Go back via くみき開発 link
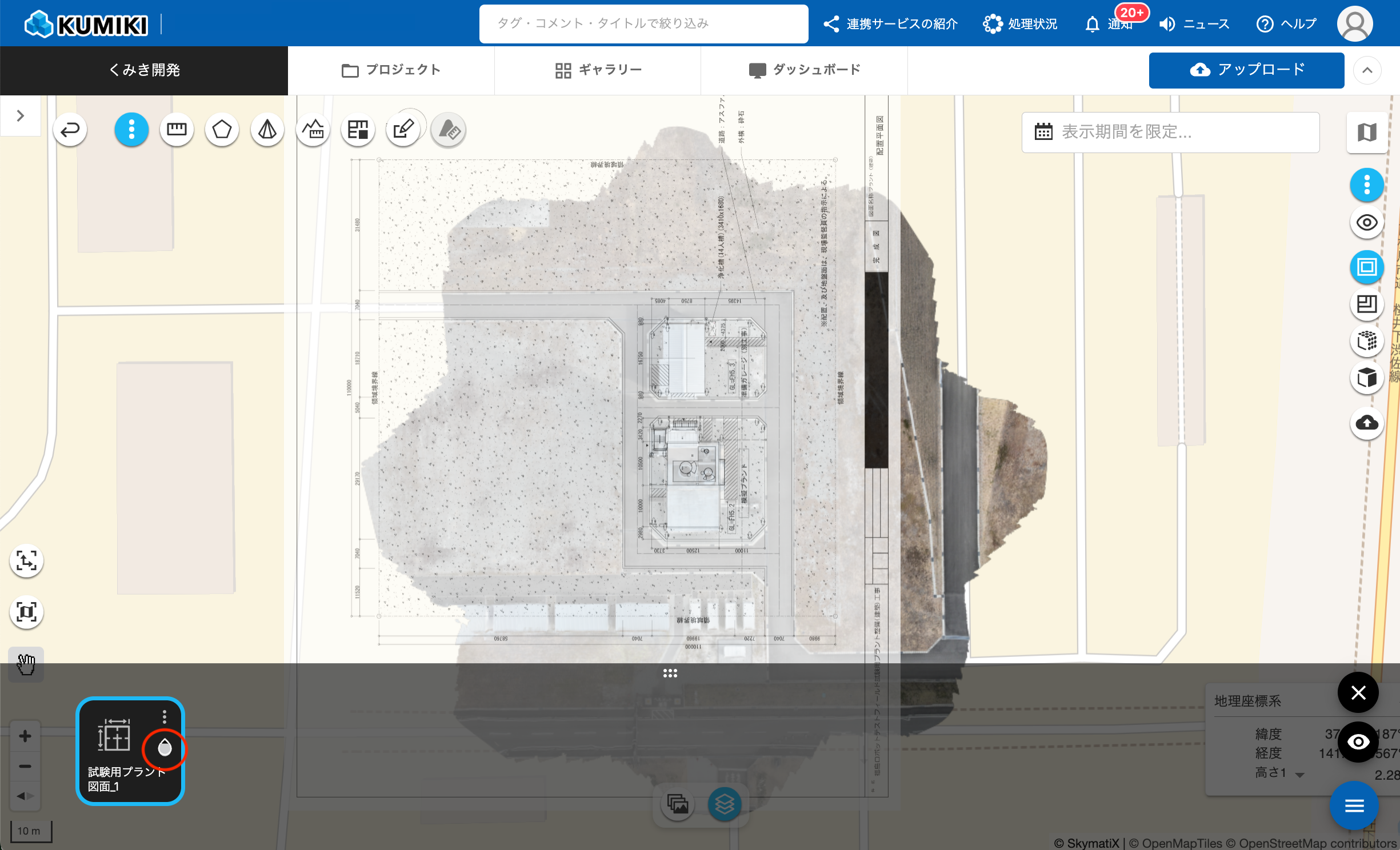 pyautogui.click(x=144, y=70)
